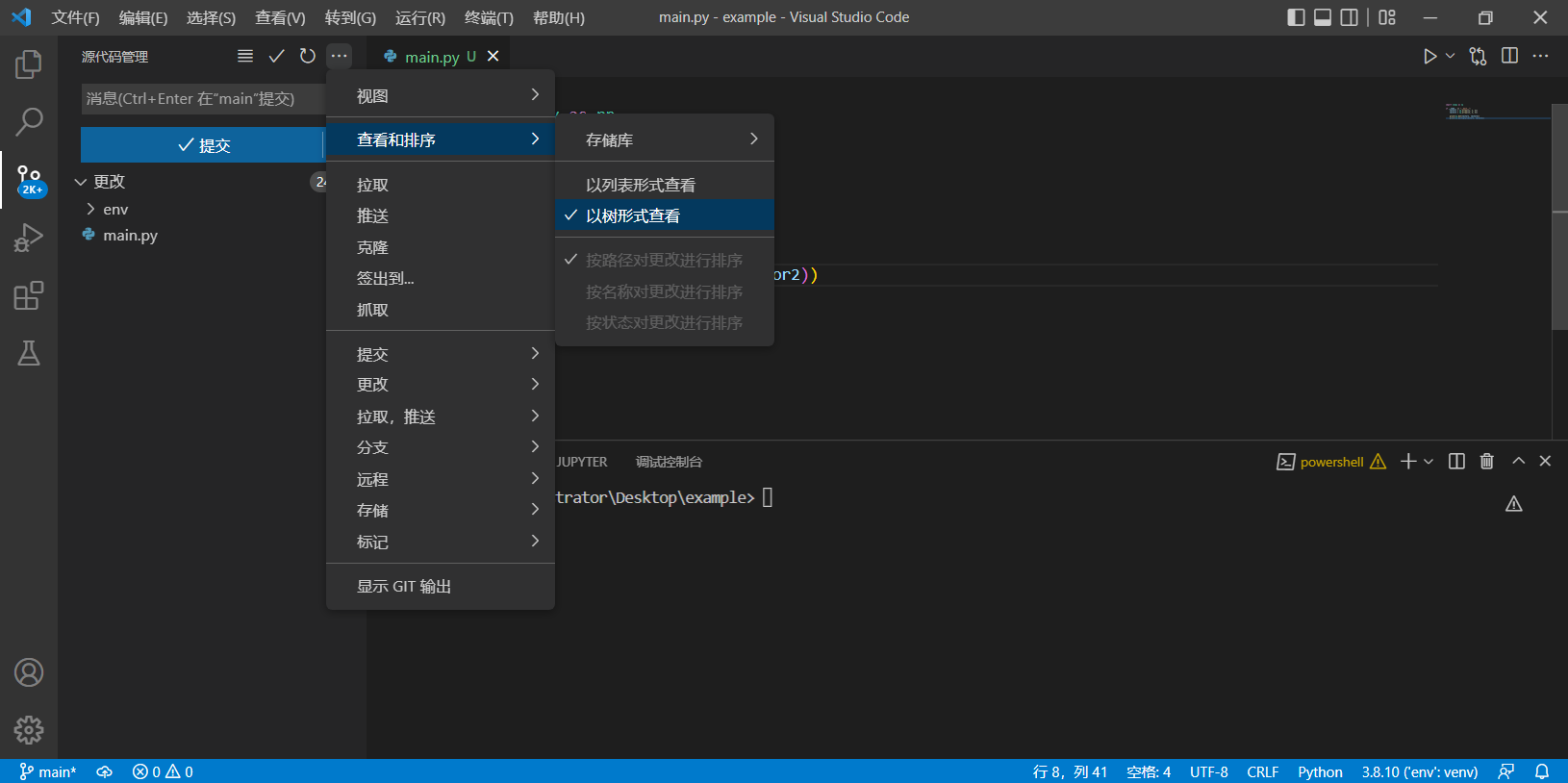Open the Manage gear icon
The image size is (1568, 783).
[x=29, y=730]
